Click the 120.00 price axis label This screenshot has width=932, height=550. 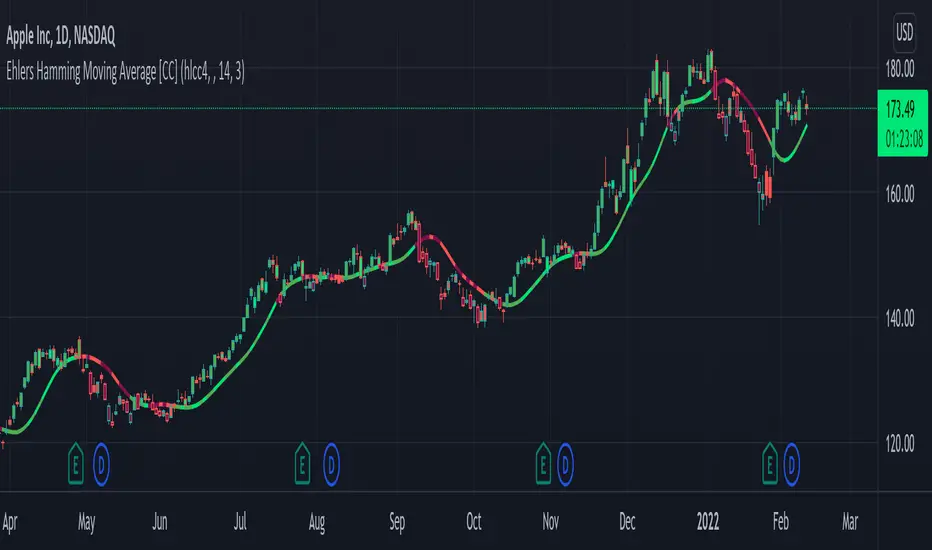[900, 444]
